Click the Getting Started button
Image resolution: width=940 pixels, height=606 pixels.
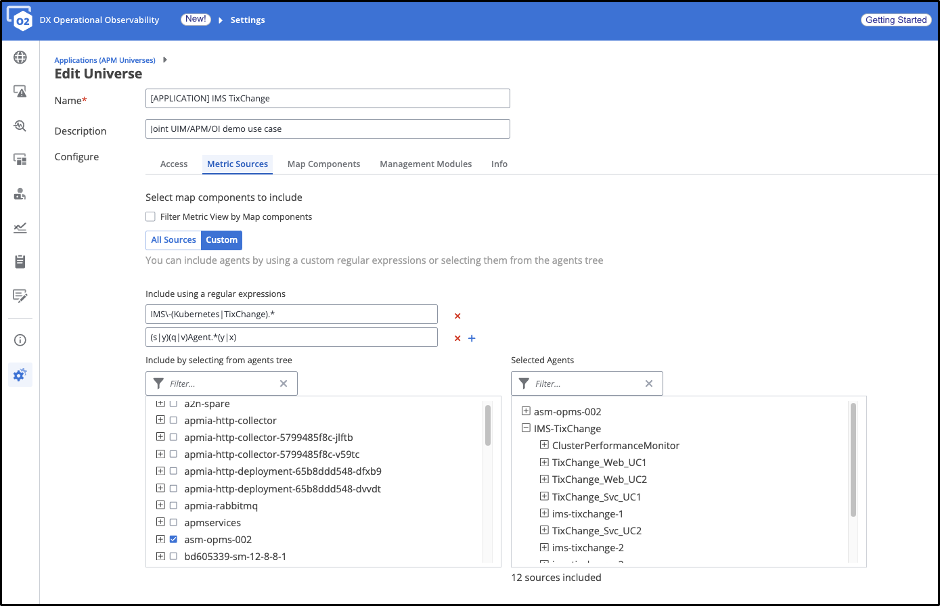[896, 20]
